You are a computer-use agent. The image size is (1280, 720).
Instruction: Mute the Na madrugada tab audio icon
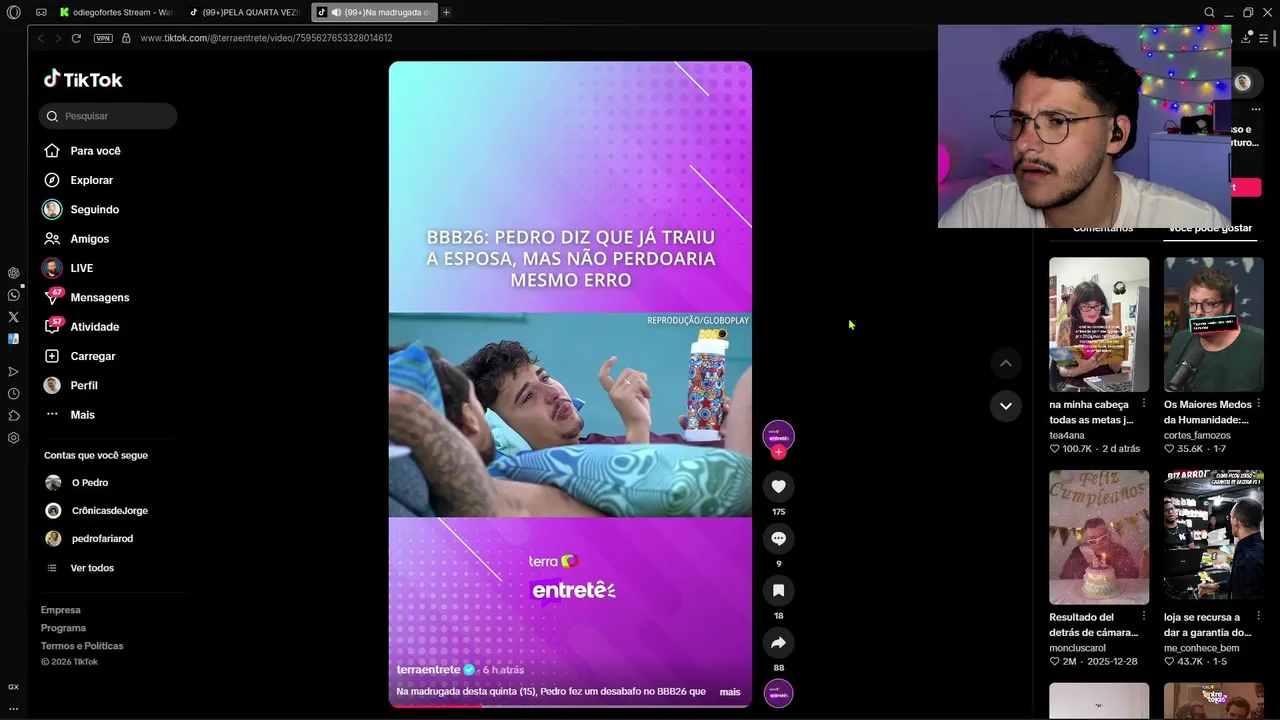click(x=336, y=12)
